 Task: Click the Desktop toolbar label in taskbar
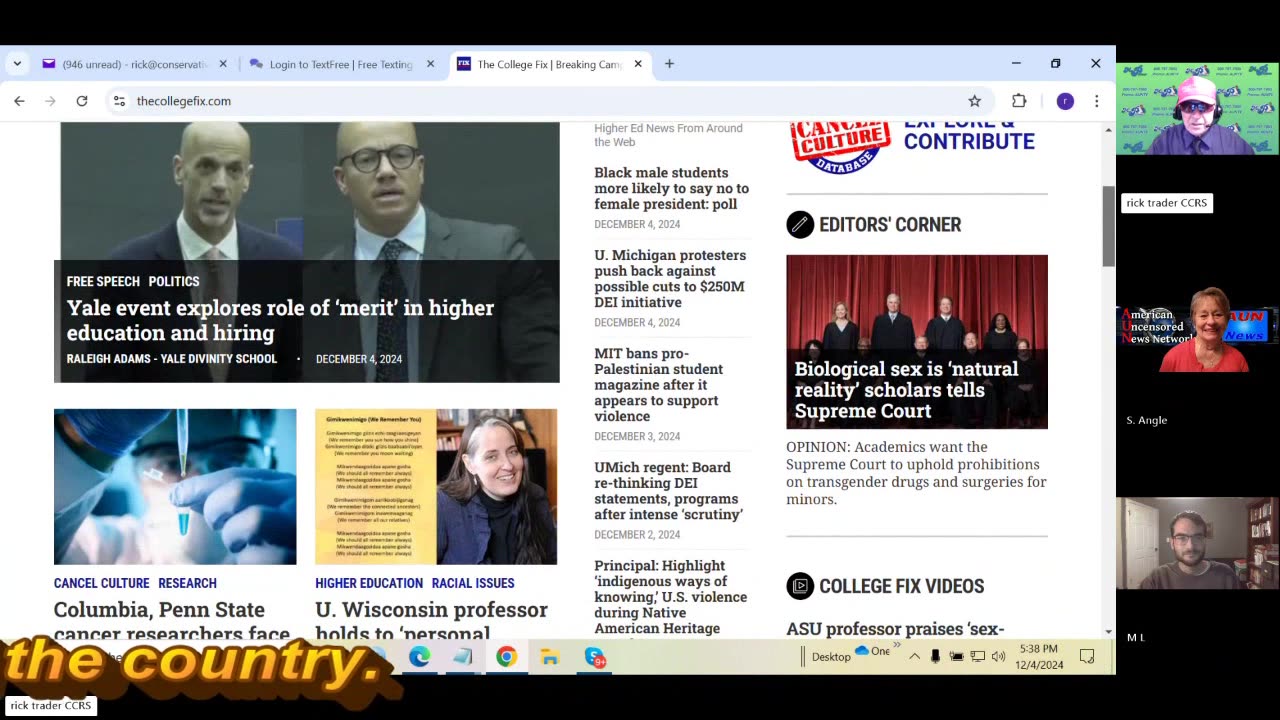tap(831, 657)
